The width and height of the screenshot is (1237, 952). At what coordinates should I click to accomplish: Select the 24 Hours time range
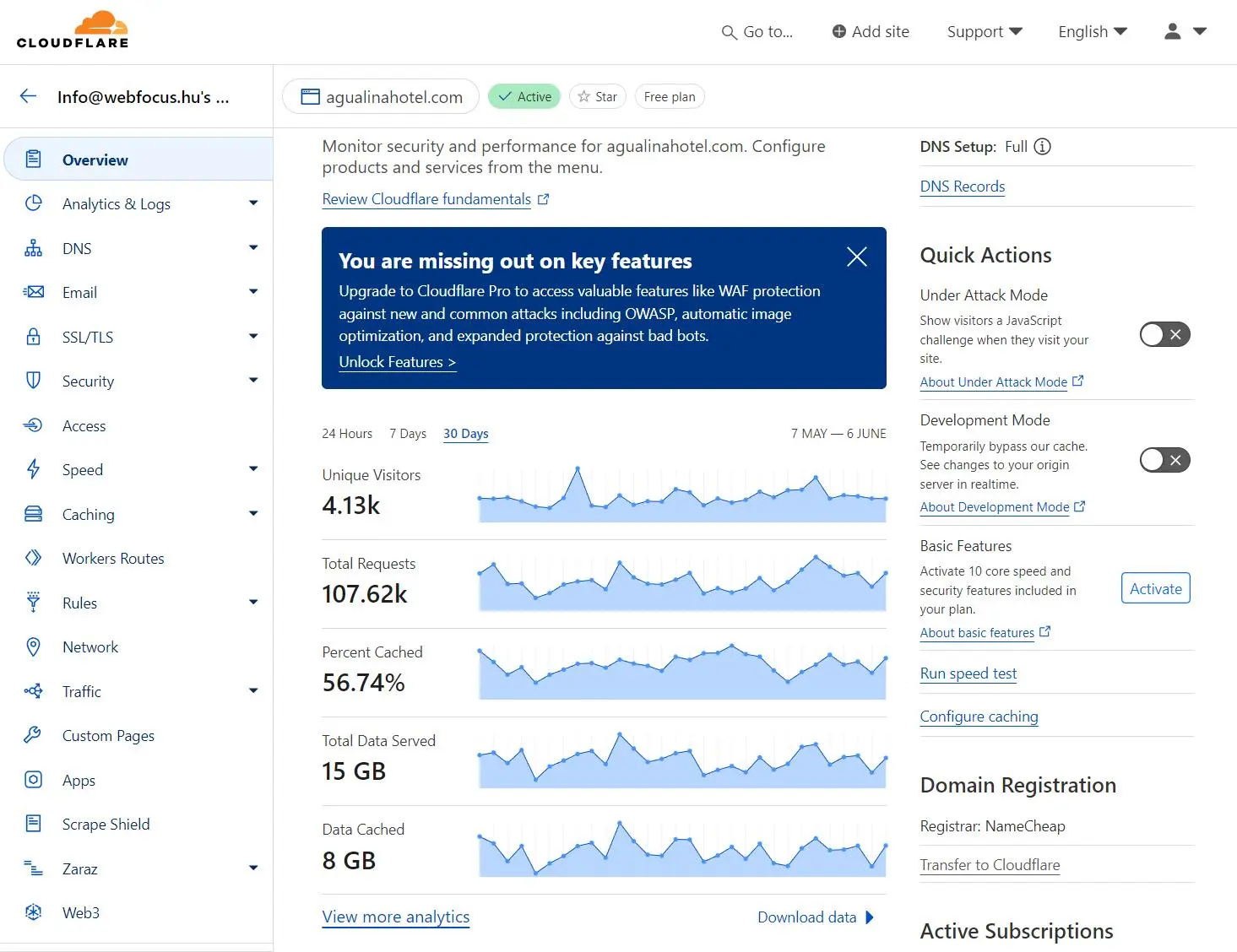click(x=347, y=434)
